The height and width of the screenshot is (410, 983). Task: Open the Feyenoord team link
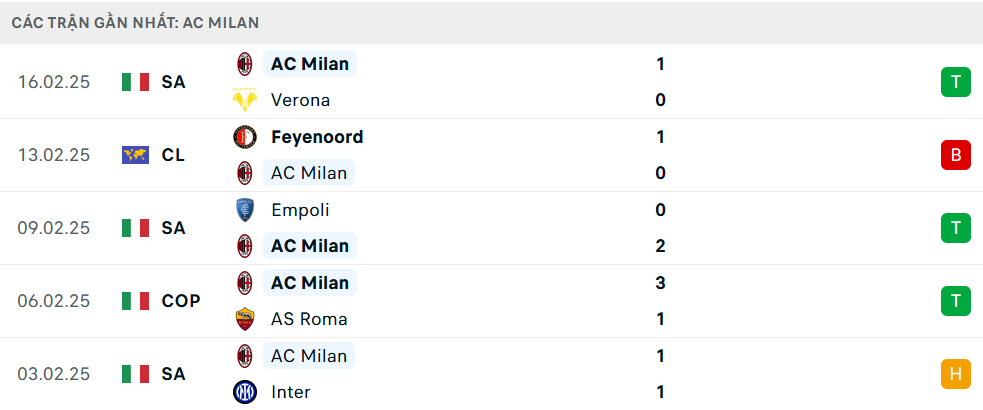(x=317, y=137)
